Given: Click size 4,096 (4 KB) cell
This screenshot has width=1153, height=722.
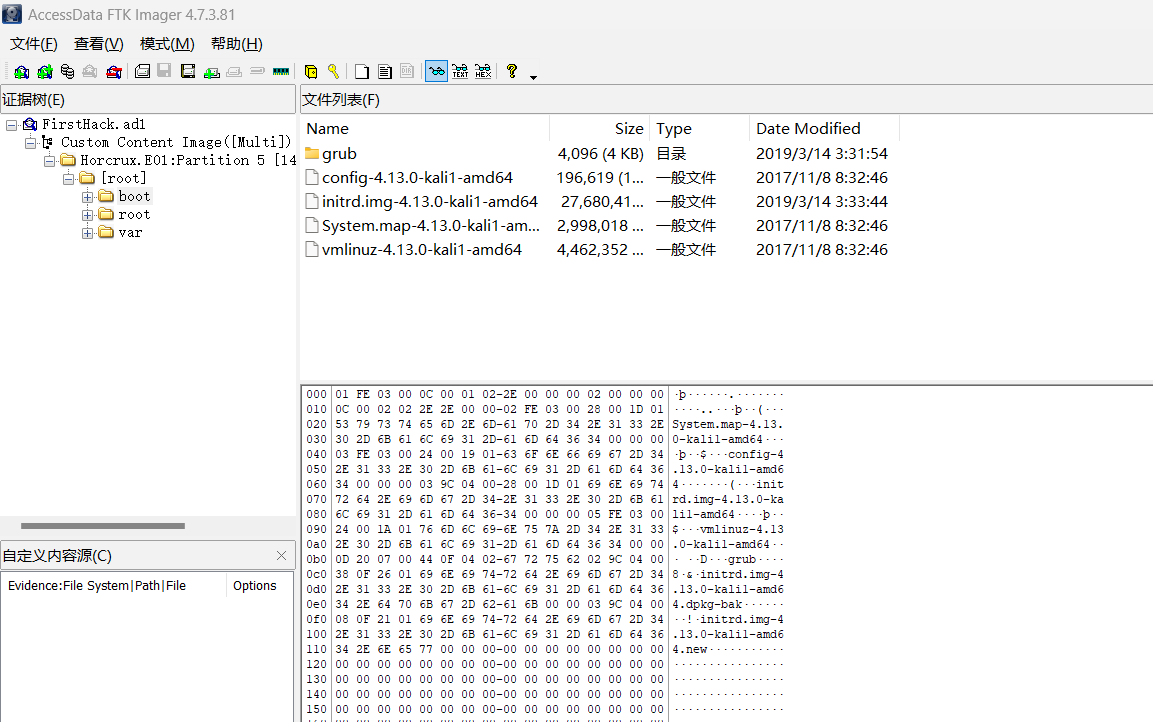Looking at the screenshot, I should coord(600,154).
